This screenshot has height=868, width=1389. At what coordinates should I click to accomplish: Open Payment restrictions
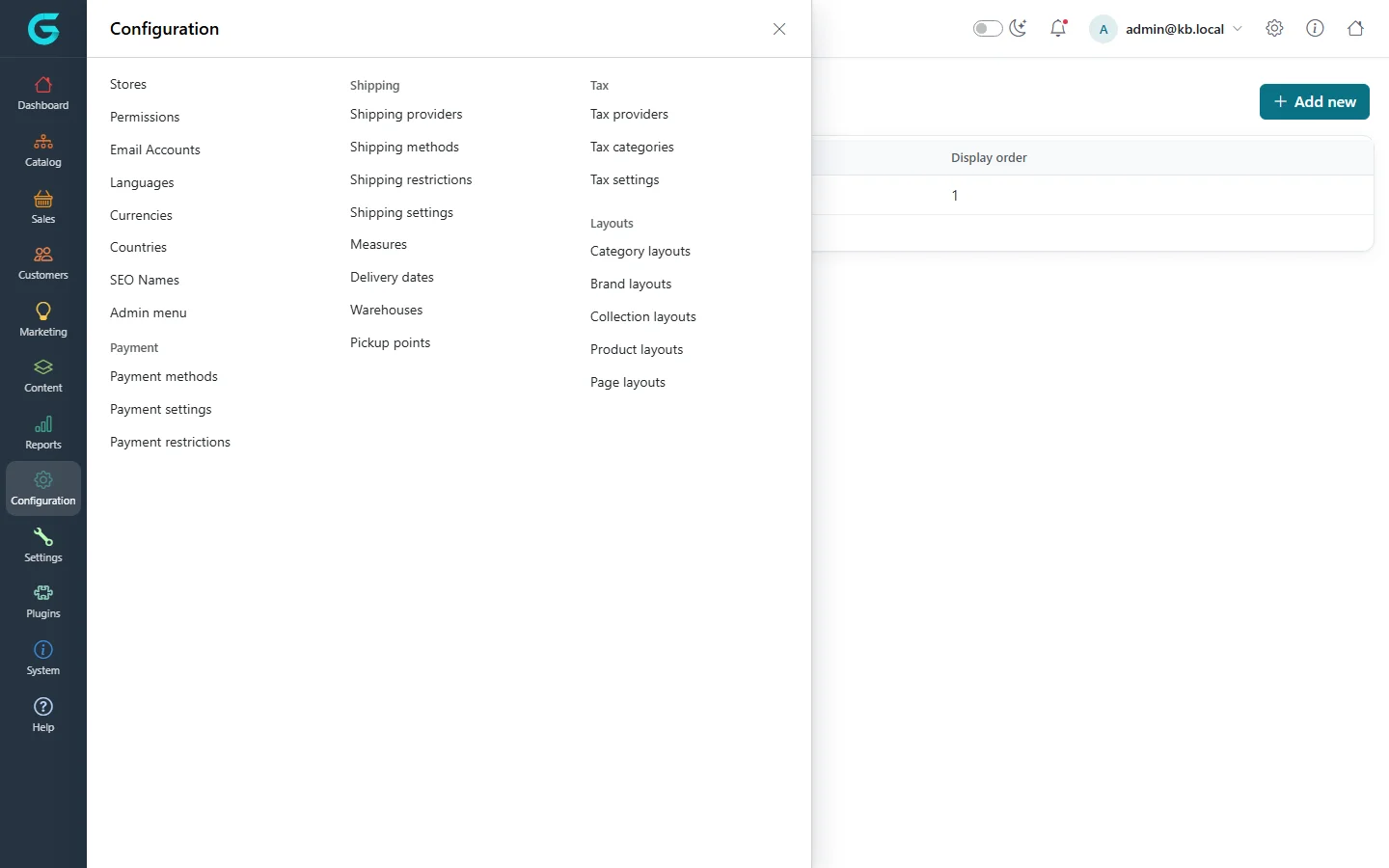170,442
